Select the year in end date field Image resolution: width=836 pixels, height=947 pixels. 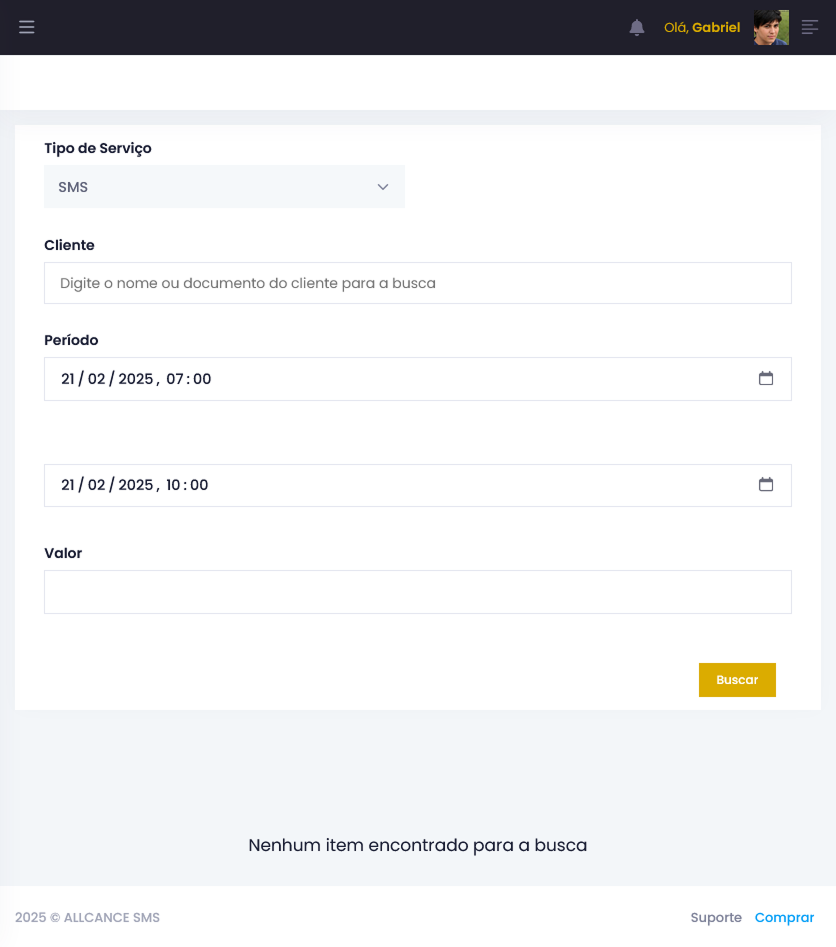[x=135, y=485]
